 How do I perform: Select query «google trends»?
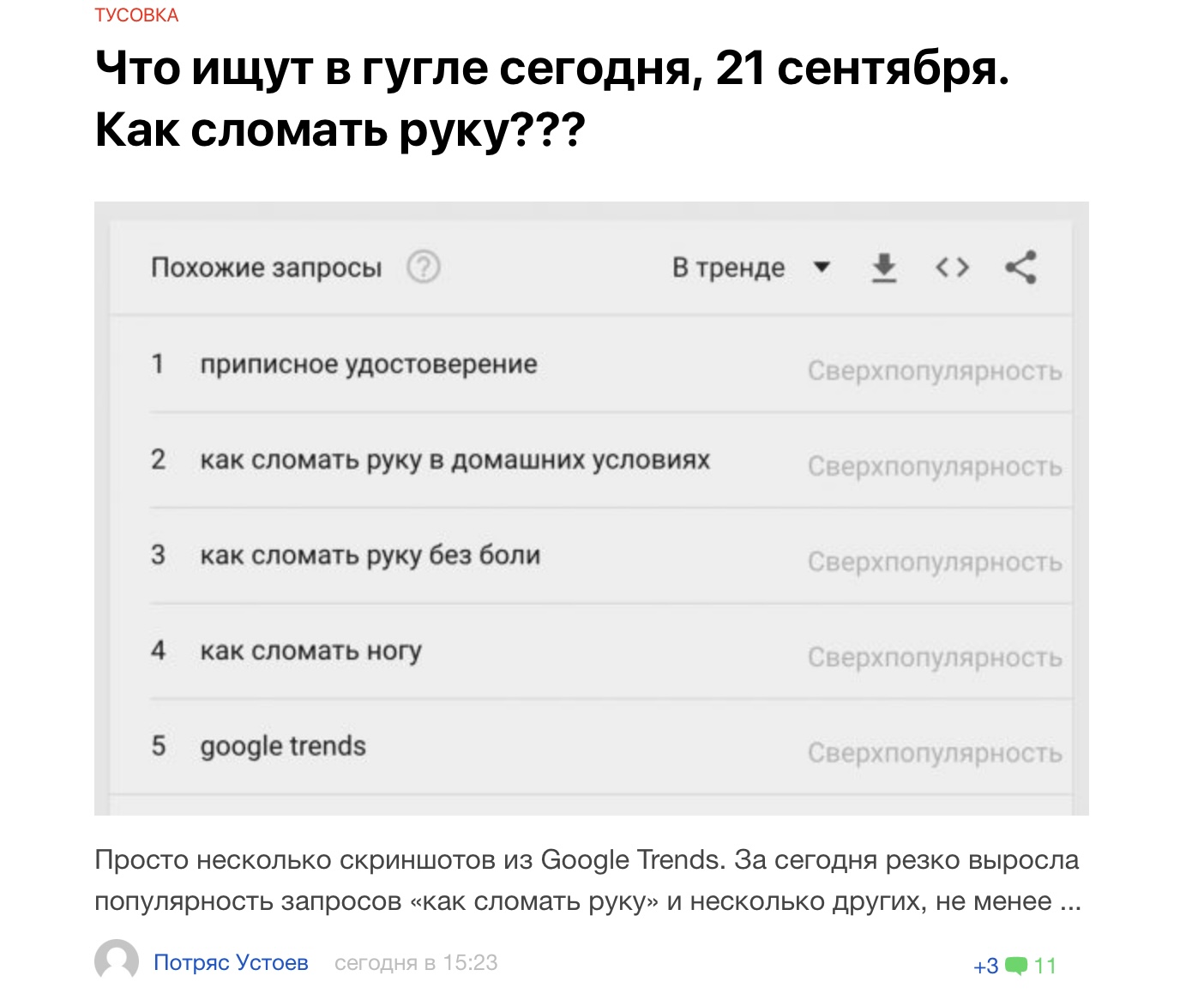(x=283, y=746)
